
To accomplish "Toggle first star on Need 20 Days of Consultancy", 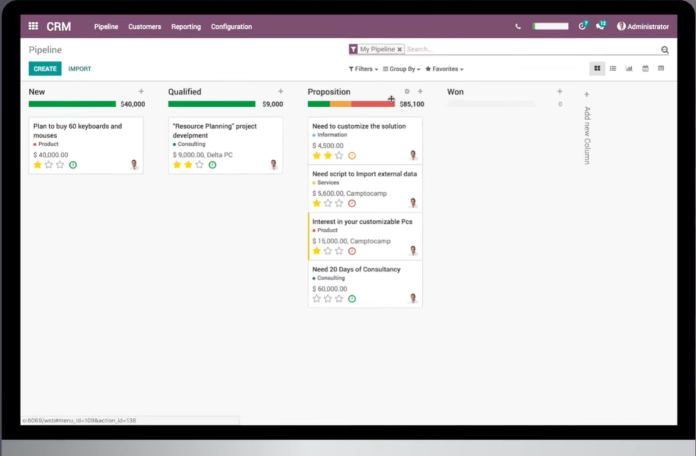I will (317, 298).
